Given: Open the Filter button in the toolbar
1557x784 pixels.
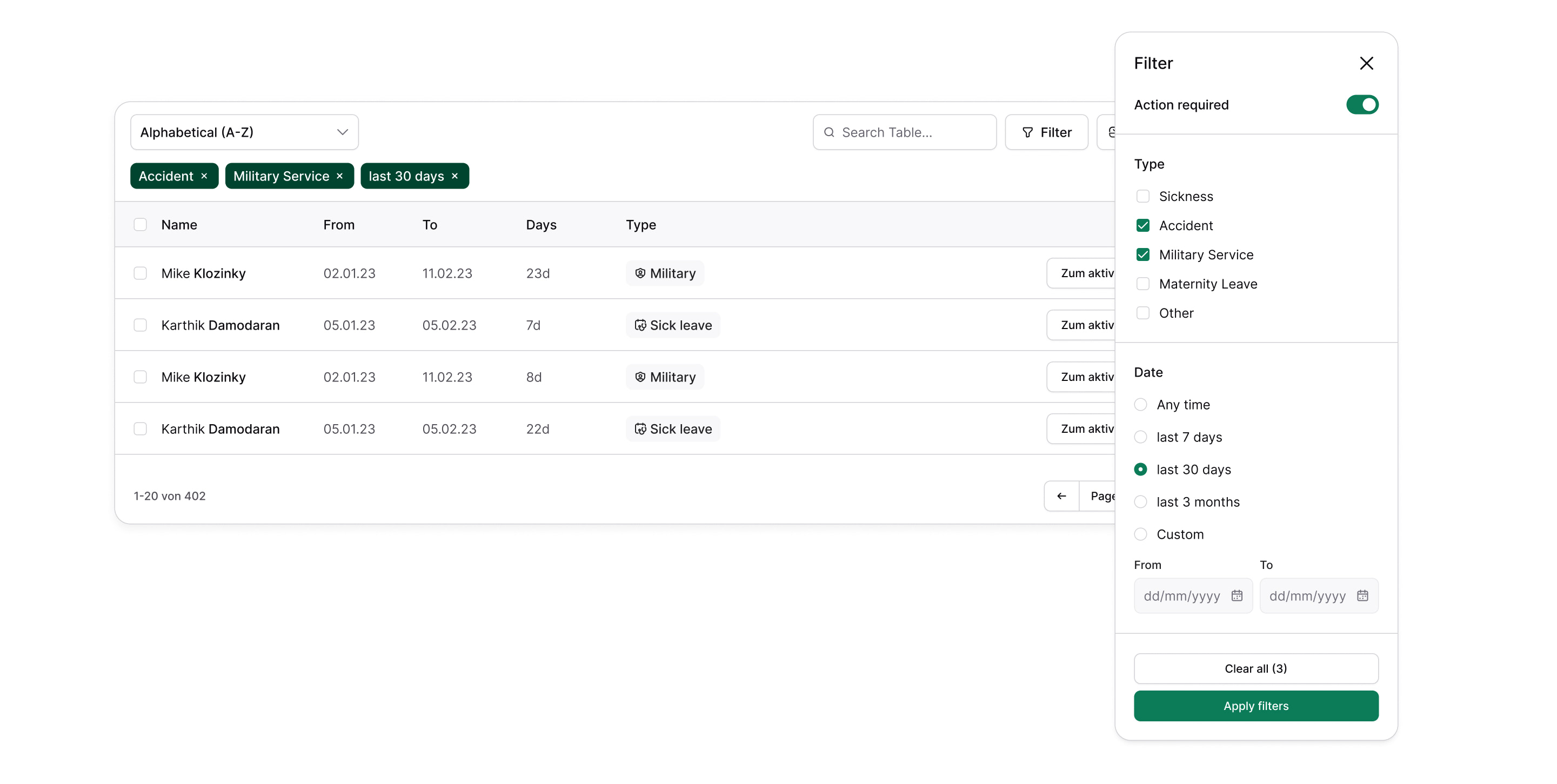Looking at the screenshot, I should tap(1046, 132).
